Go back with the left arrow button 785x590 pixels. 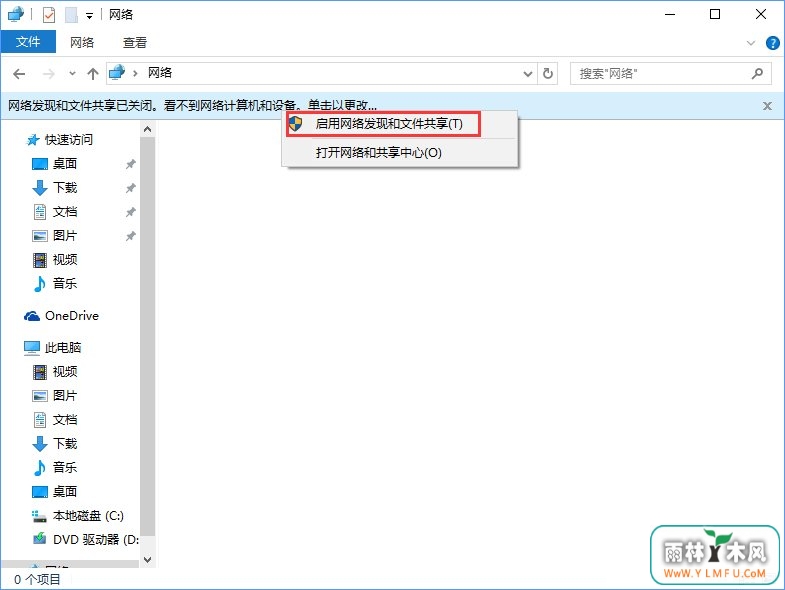coord(19,74)
